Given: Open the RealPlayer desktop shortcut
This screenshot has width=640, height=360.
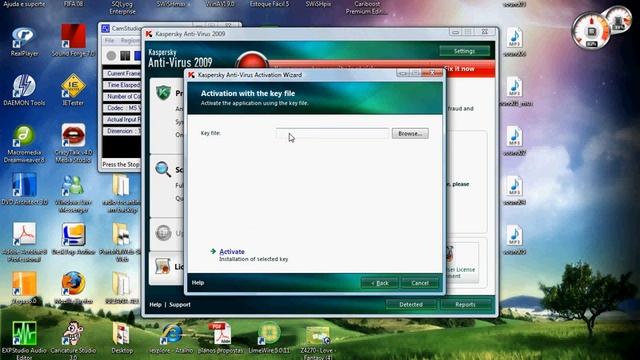Looking at the screenshot, I should pyautogui.click(x=24, y=41).
